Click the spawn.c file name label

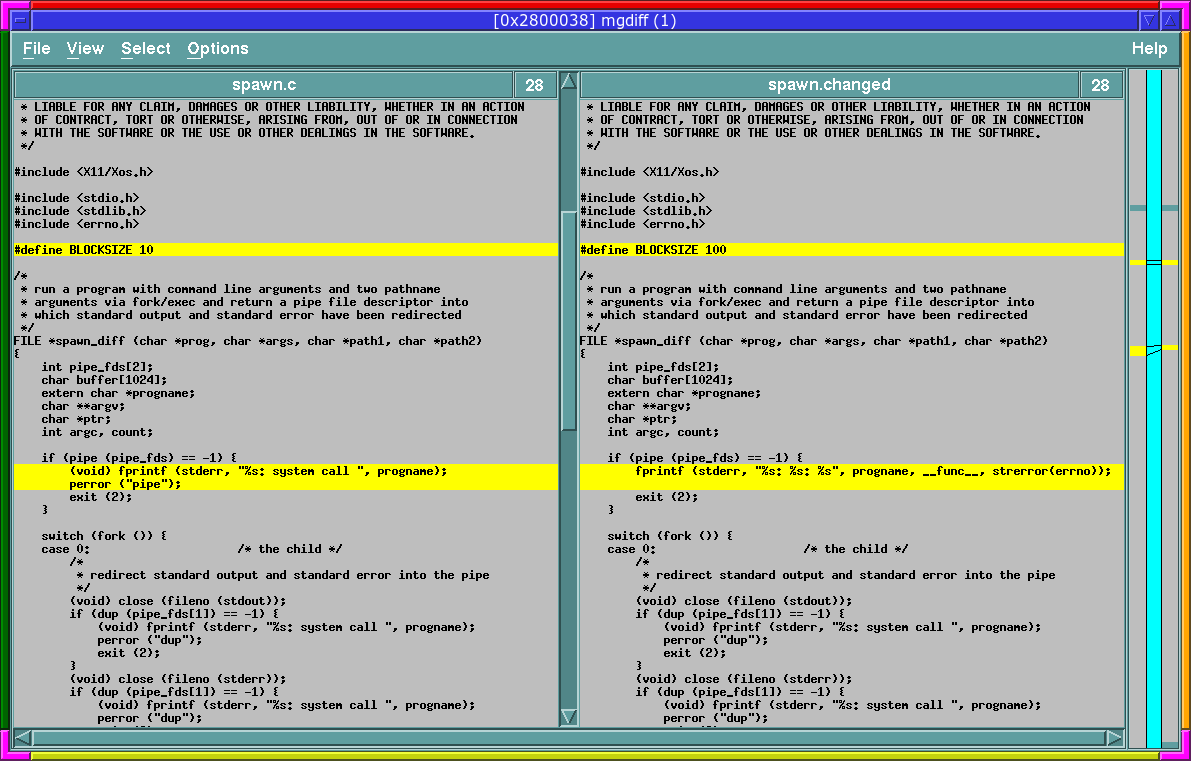tap(264, 84)
